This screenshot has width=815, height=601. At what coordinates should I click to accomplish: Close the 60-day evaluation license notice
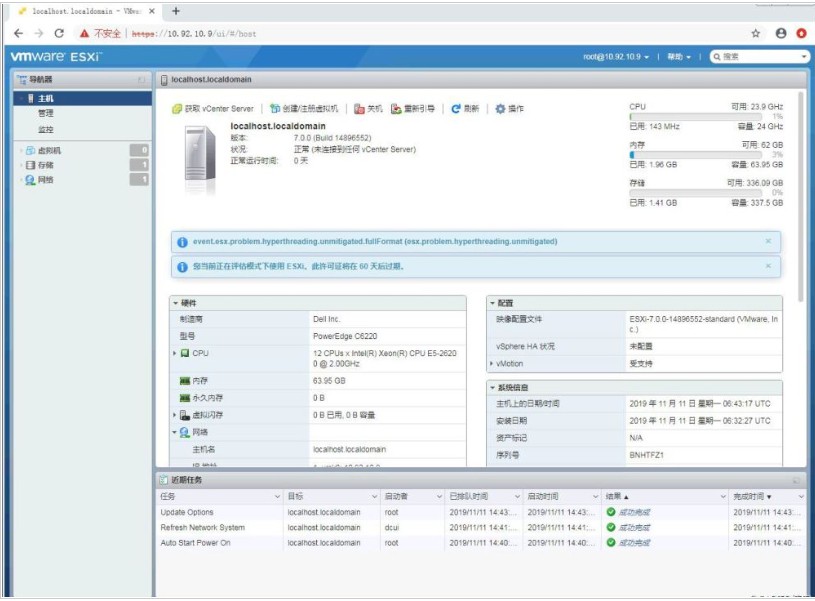(x=768, y=266)
